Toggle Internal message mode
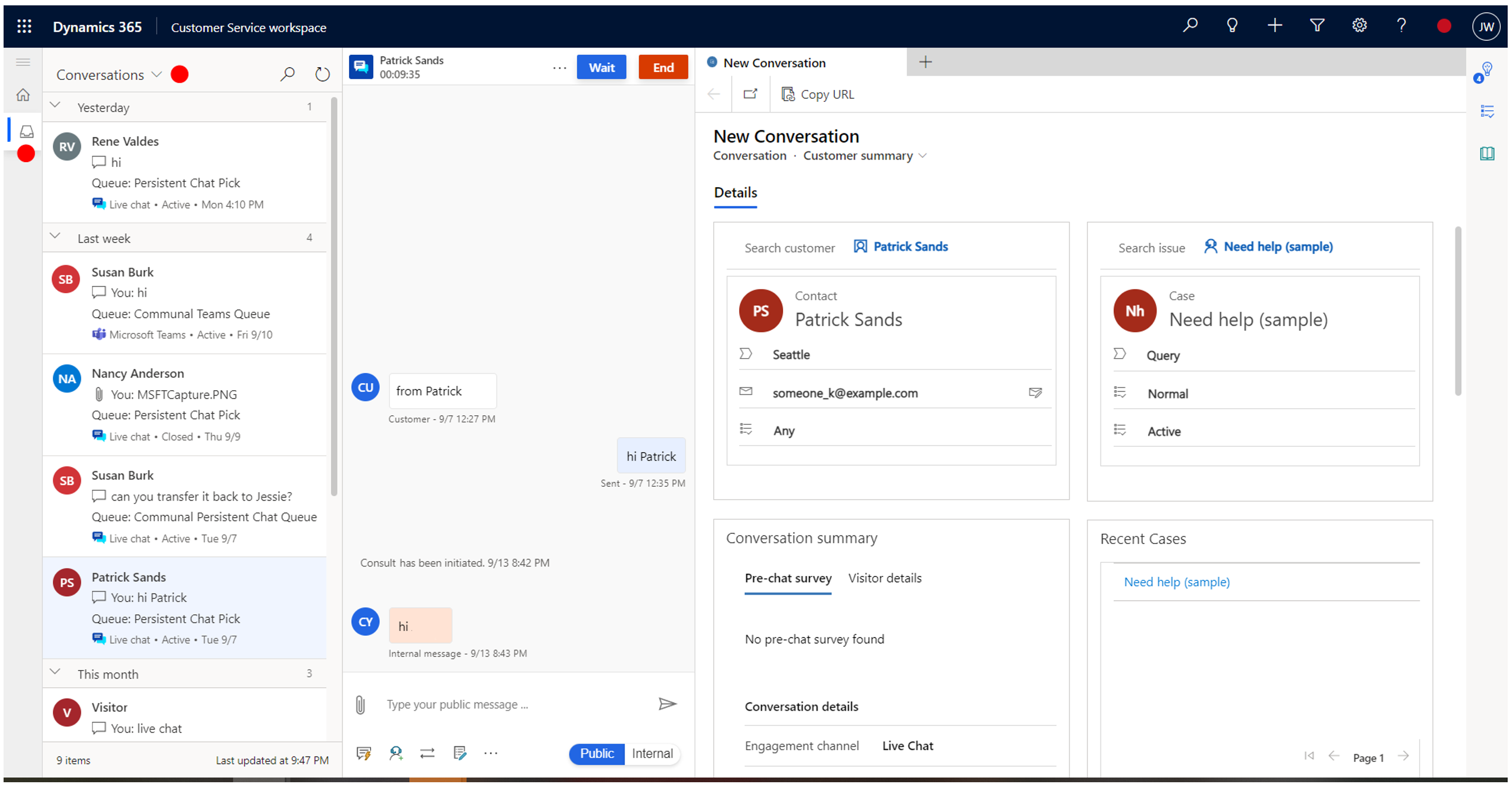The image size is (1512, 787). click(x=651, y=753)
